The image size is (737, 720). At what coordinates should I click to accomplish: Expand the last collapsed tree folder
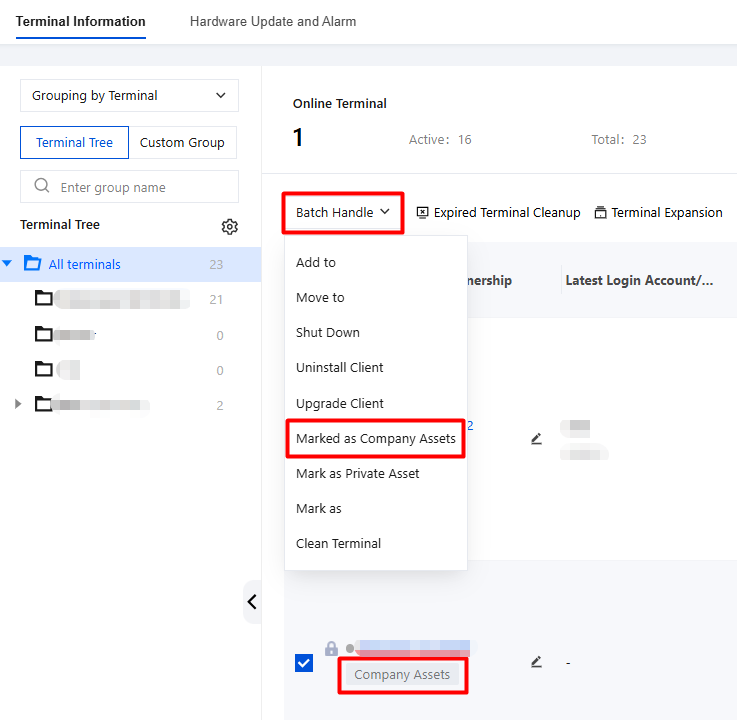coord(18,404)
